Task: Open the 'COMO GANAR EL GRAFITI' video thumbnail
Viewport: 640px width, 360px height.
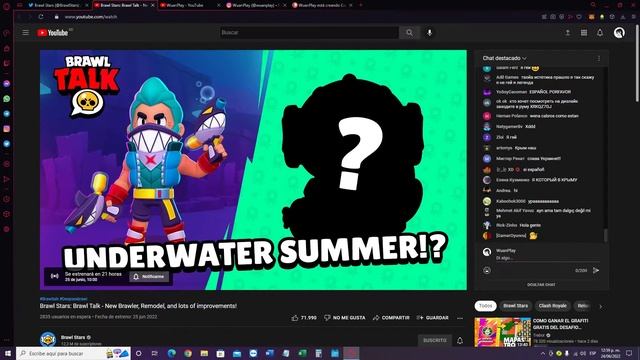Action: point(502,332)
